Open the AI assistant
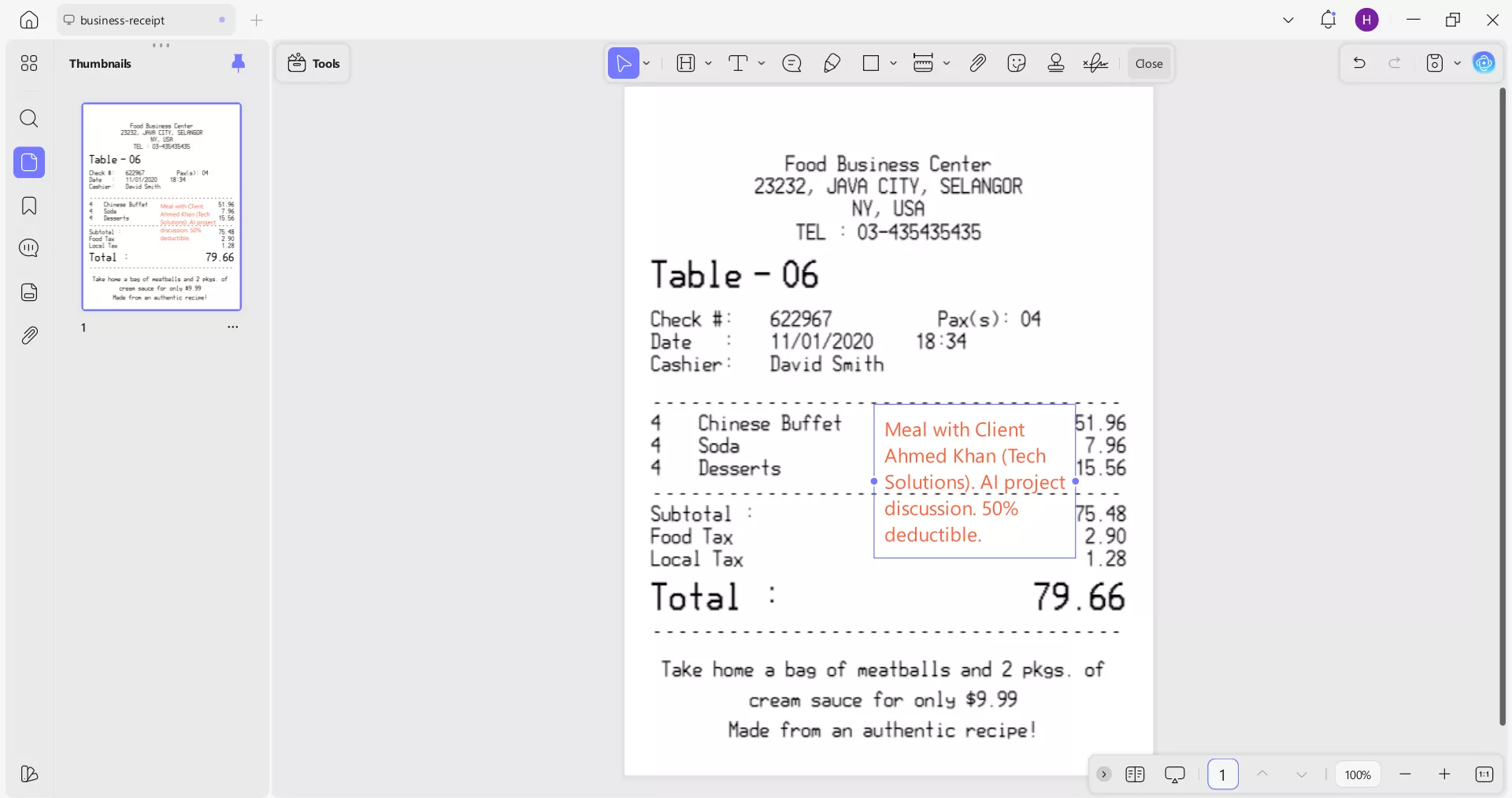The image size is (1512, 798). (x=1484, y=63)
